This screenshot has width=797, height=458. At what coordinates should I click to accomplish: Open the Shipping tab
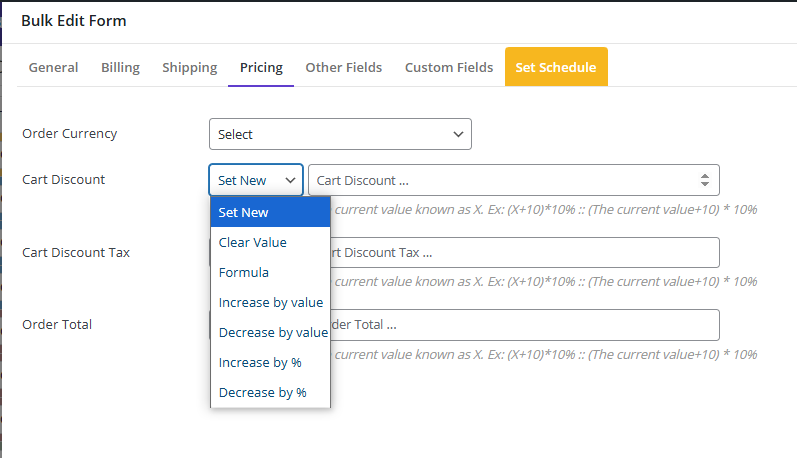(189, 68)
